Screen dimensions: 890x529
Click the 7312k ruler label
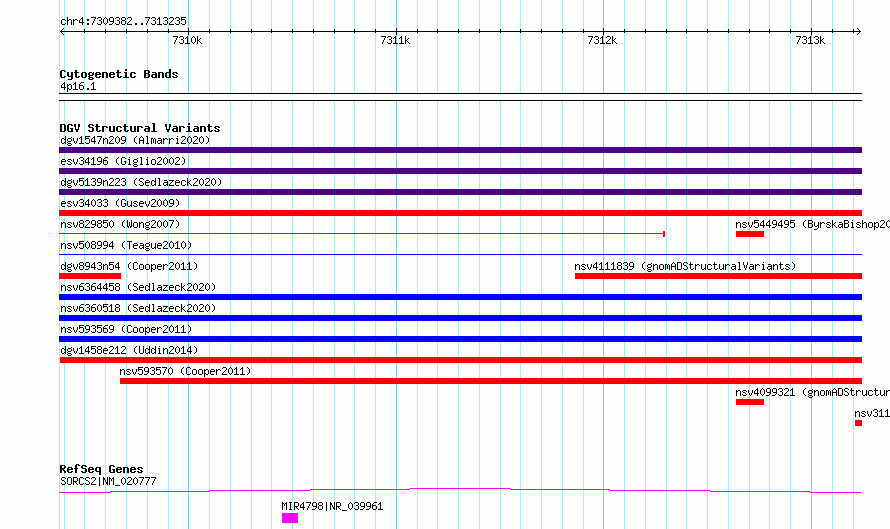coord(602,40)
